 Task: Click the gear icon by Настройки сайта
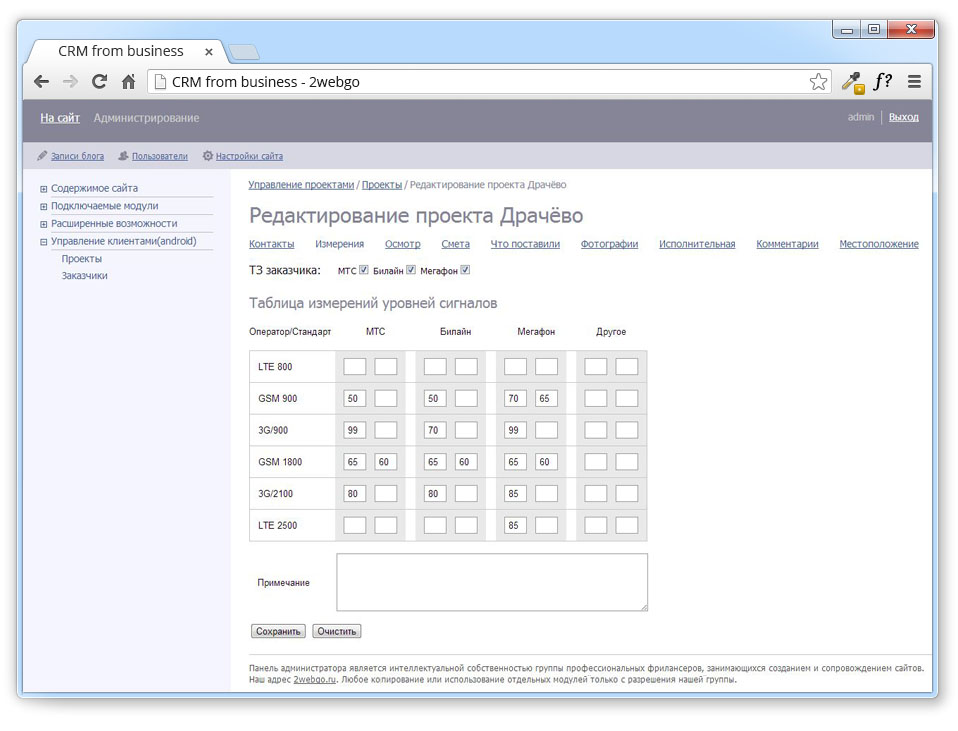coord(208,156)
